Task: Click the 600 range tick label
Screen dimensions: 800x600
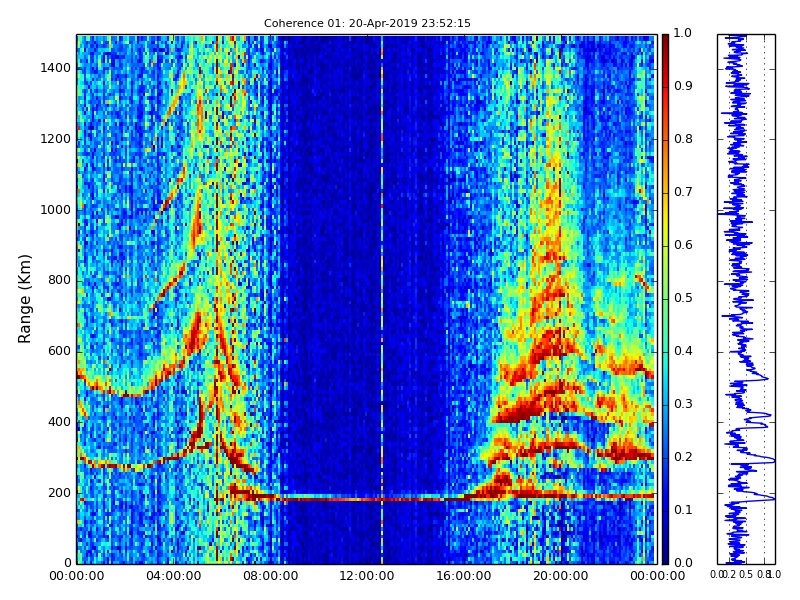Action: tap(59, 352)
